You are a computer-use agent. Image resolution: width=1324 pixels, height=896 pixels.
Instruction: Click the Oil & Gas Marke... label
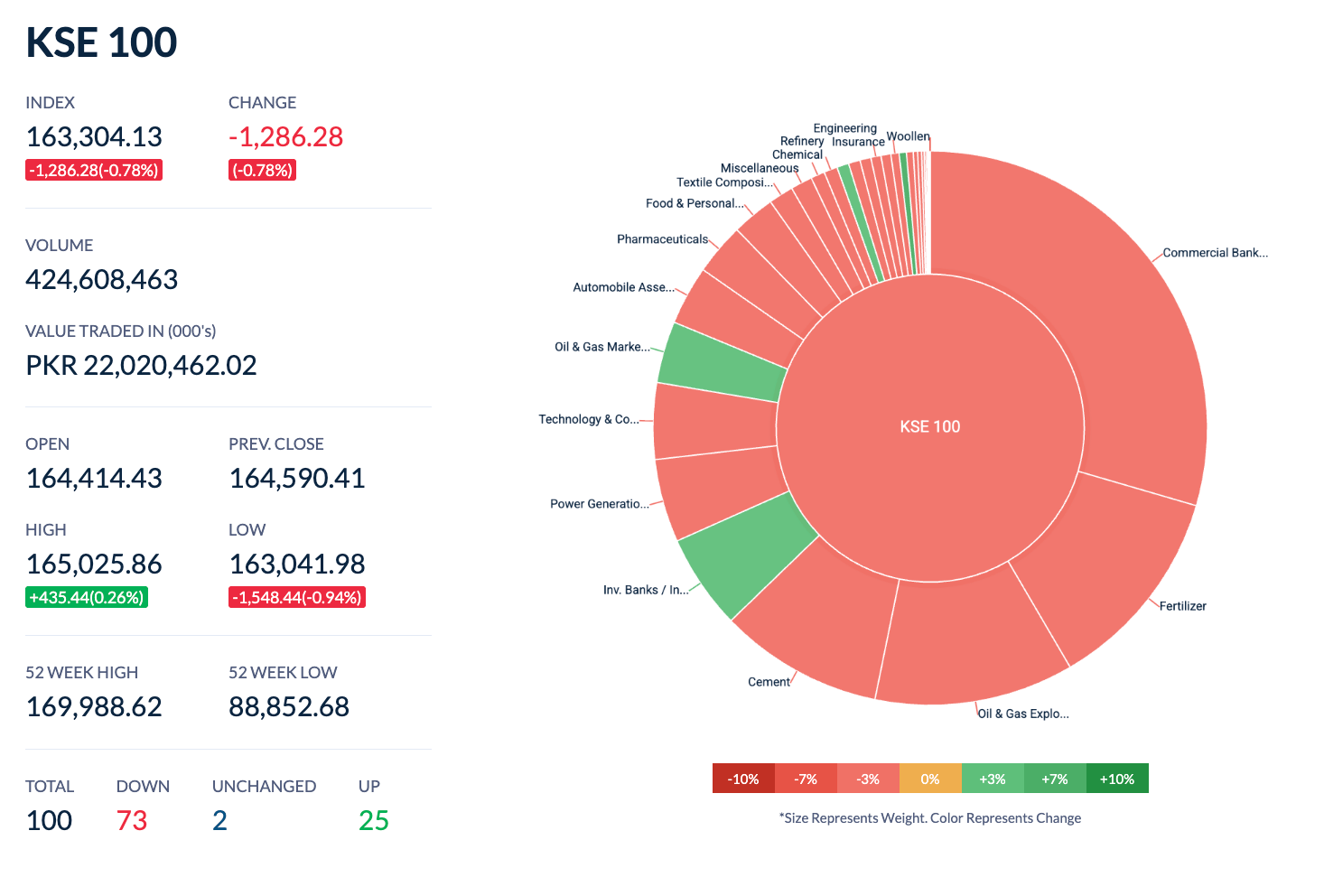point(602,347)
